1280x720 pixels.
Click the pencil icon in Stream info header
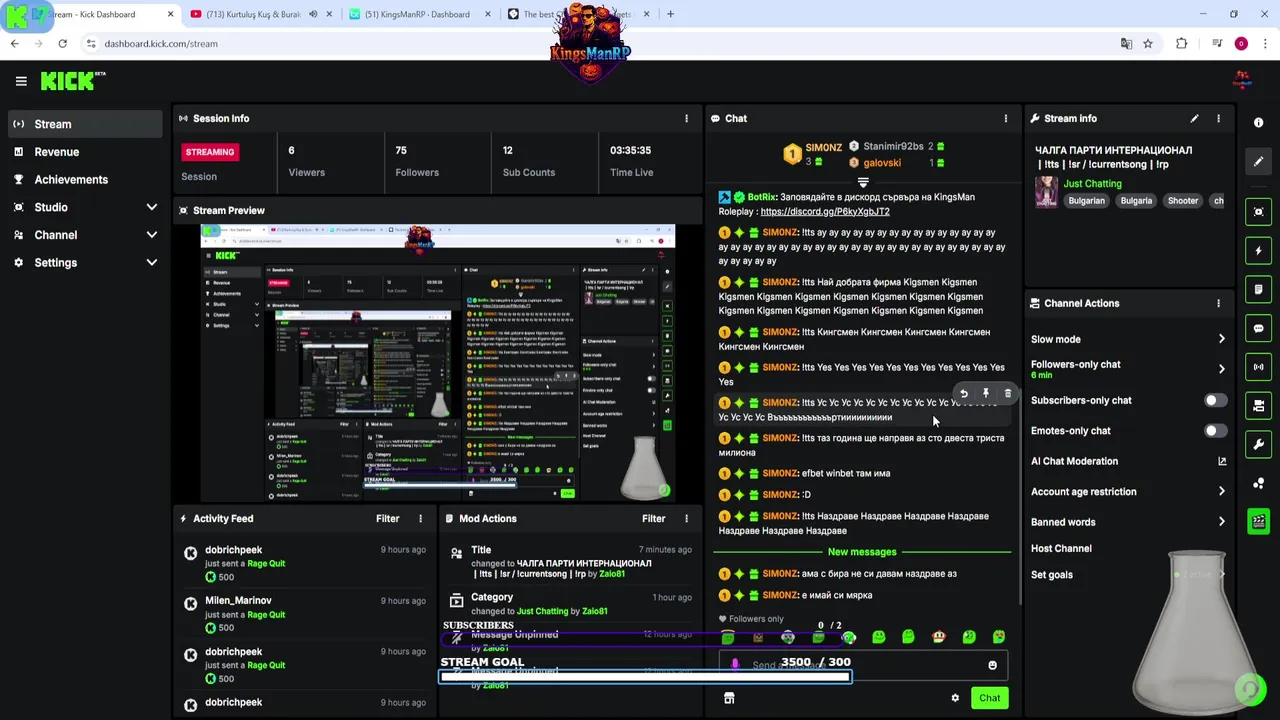click(x=1194, y=118)
